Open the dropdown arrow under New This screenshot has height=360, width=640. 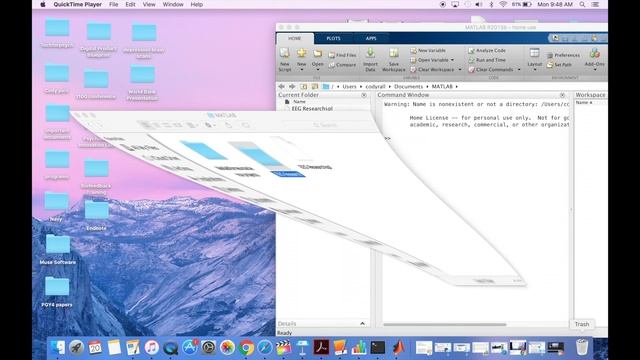coord(302,70)
